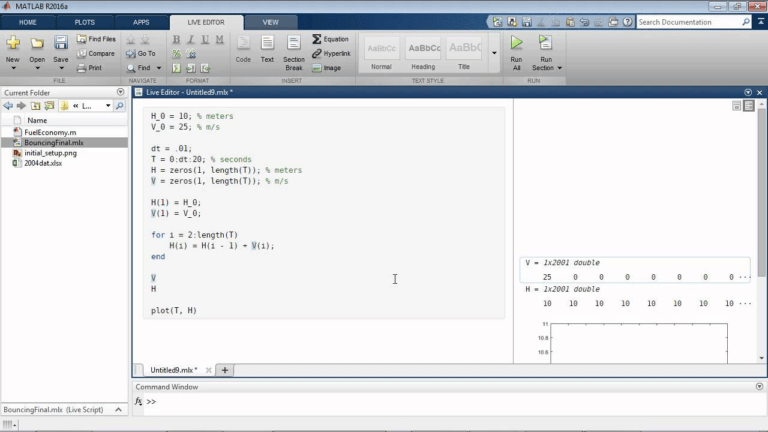Toggle underline text formatting

coord(205,39)
